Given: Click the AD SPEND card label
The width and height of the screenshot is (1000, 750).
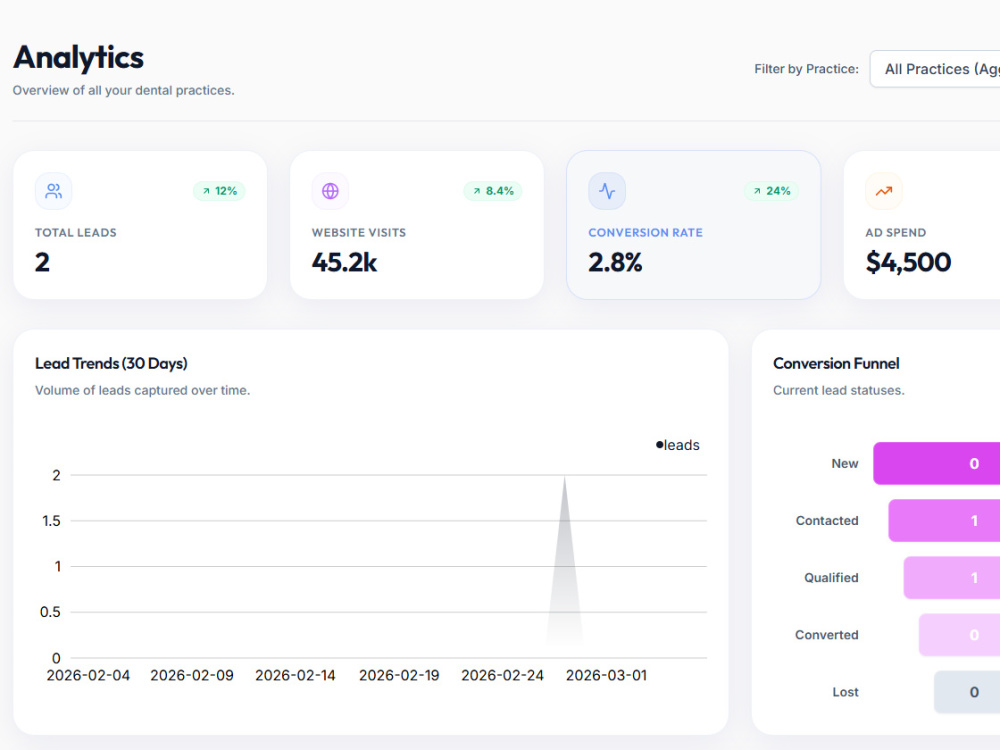Looking at the screenshot, I should 895,233.
